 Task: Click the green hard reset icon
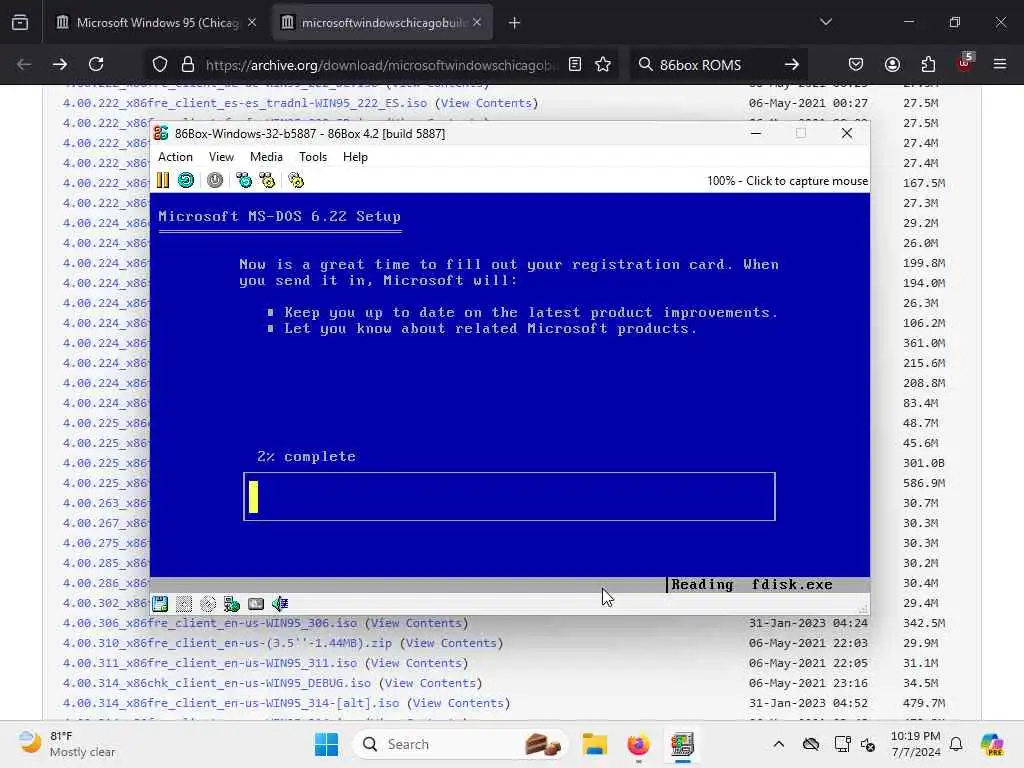click(186, 180)
